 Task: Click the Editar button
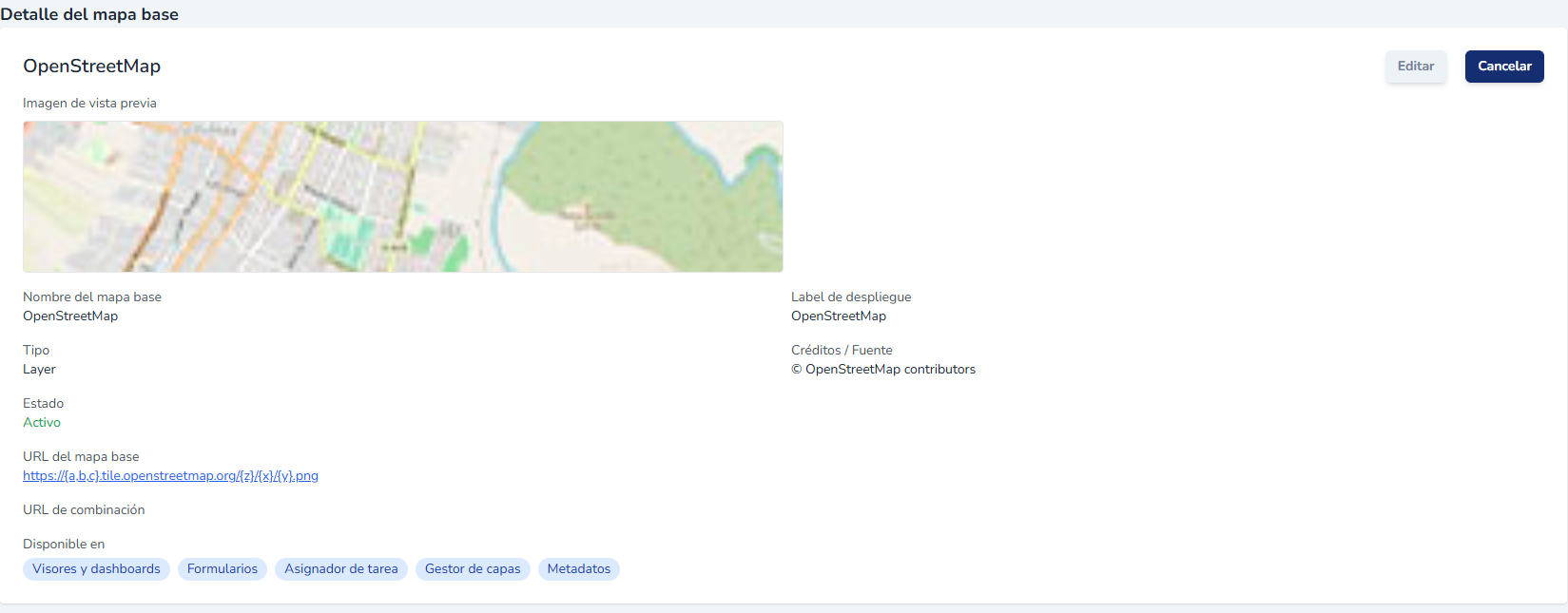coord(1415,67)
